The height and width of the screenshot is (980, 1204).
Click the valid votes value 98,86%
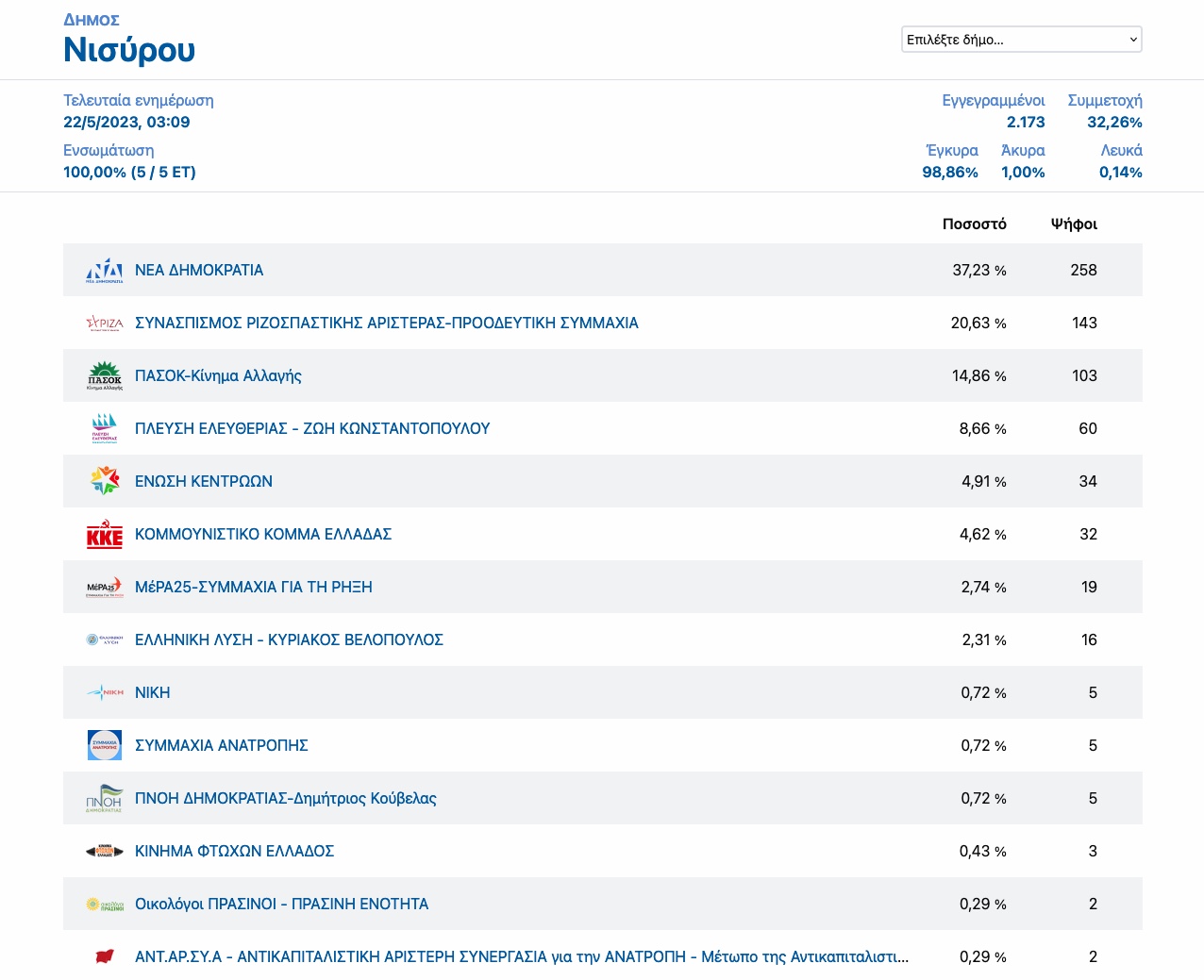coord(950,172)
